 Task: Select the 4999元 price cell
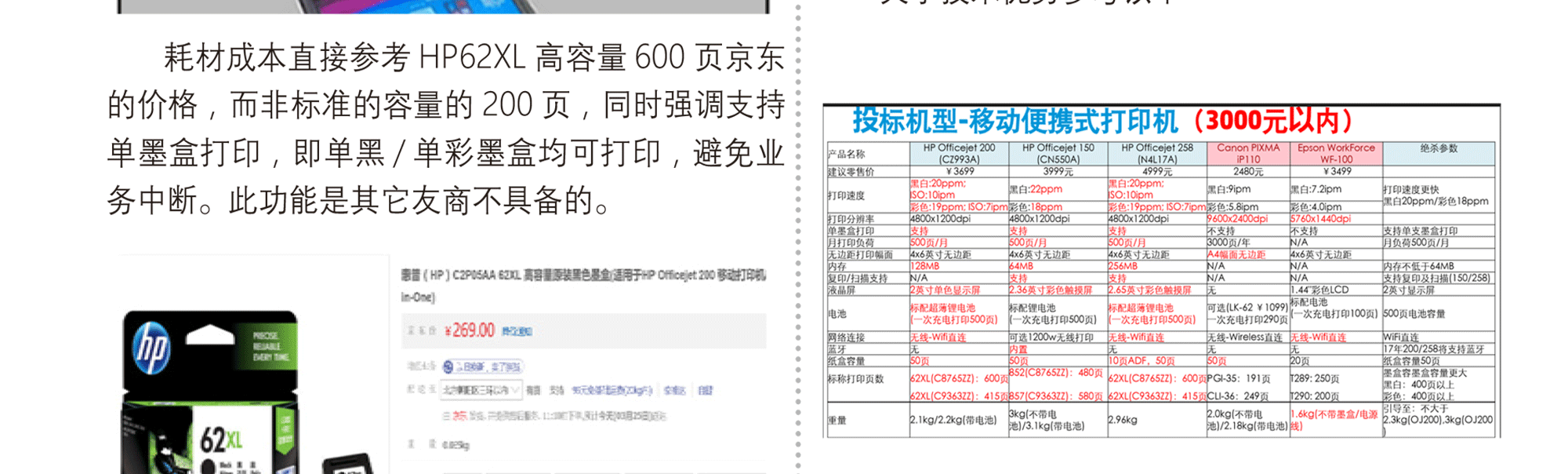coord(1157,171)
